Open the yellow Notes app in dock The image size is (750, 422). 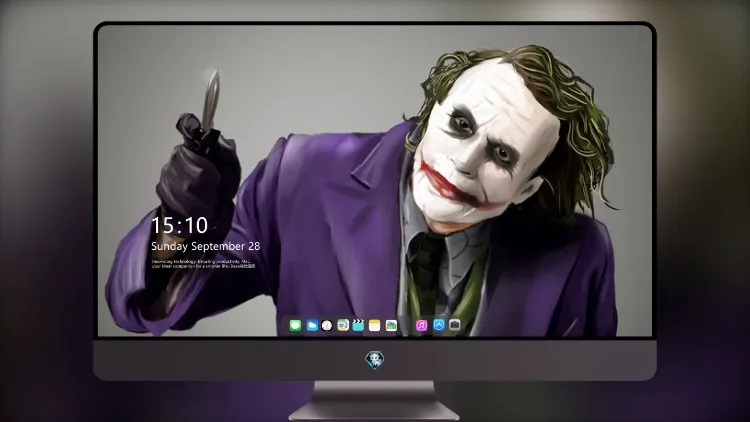(375, 326)
